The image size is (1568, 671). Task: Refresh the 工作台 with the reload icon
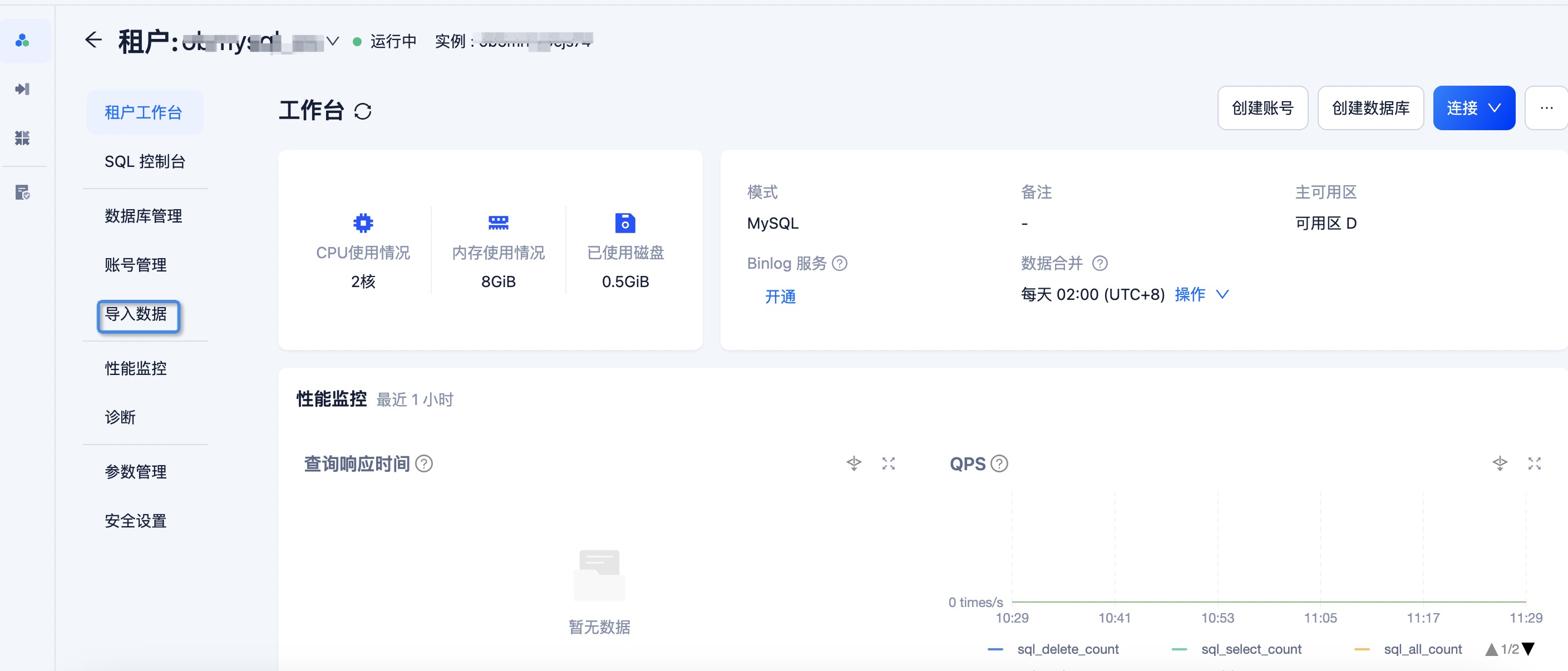[363, 111]
